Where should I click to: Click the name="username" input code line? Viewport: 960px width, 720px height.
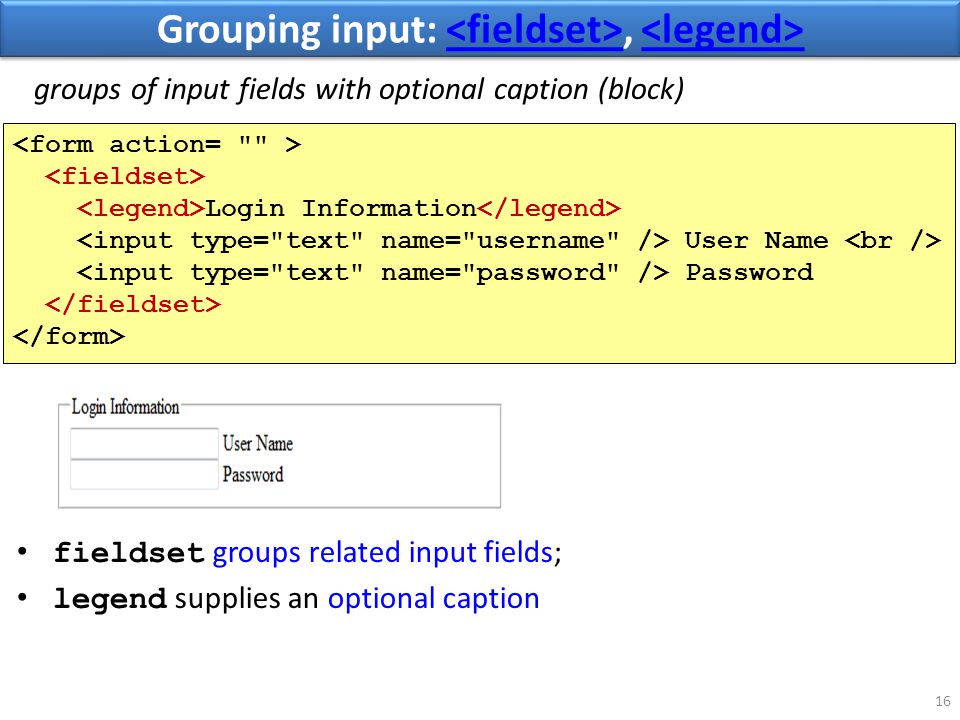(x=508, y=241)
